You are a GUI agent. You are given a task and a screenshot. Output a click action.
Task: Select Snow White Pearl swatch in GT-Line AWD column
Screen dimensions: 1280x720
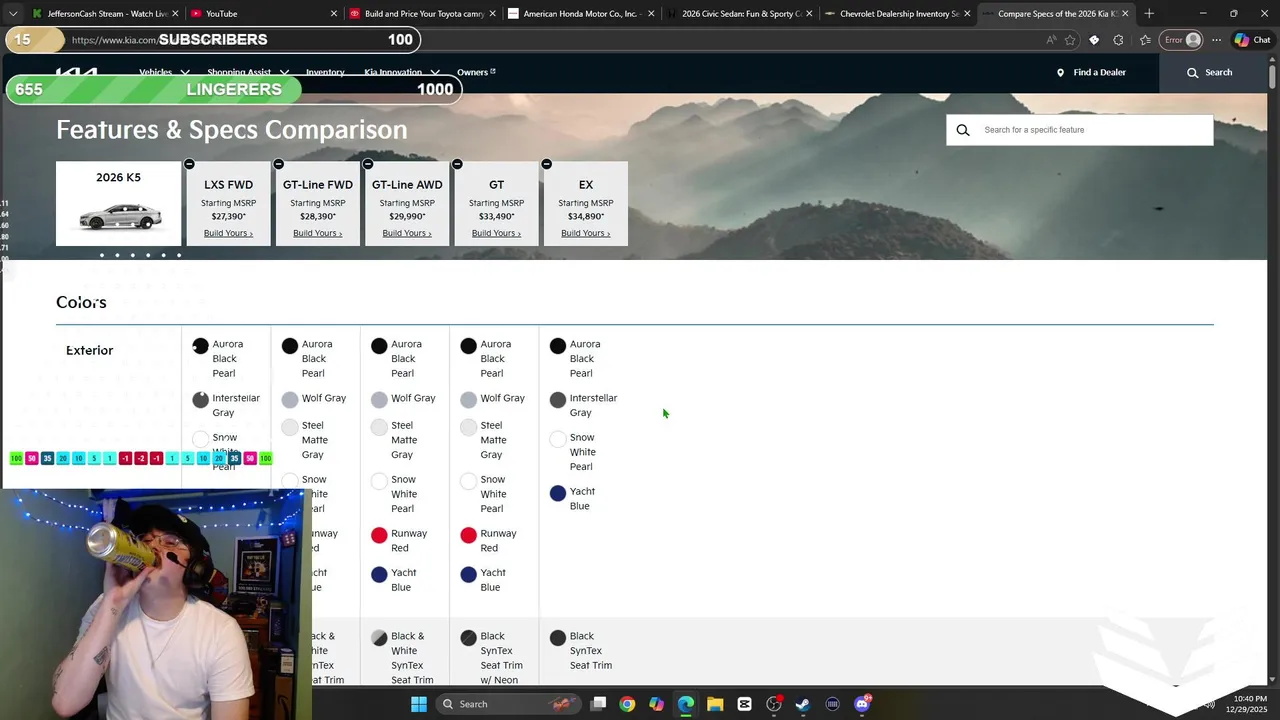[x=379, y=481]
